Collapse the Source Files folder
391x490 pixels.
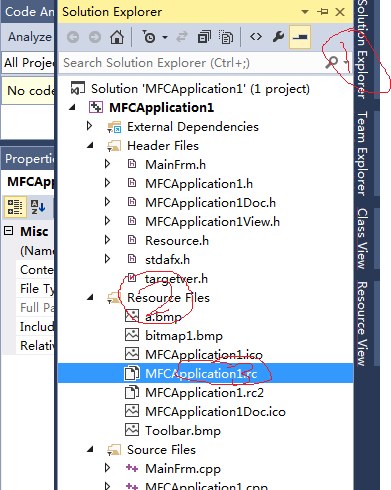(x=90, y=449)
